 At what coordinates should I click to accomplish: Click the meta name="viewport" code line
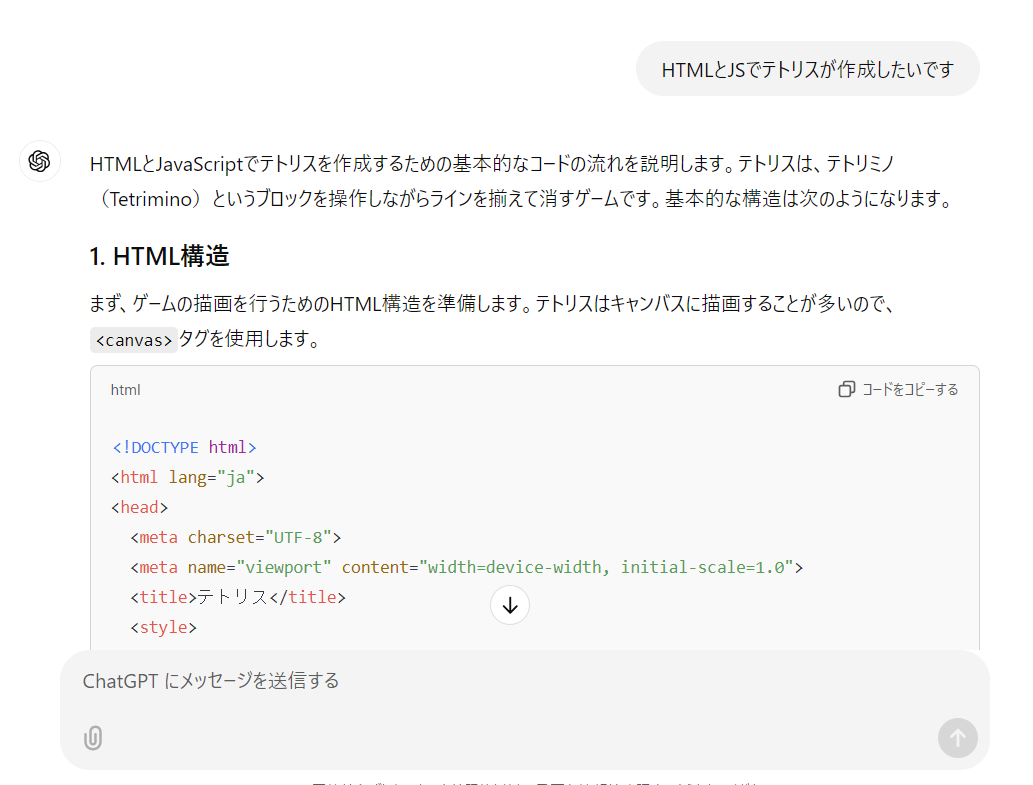[467, 567]
